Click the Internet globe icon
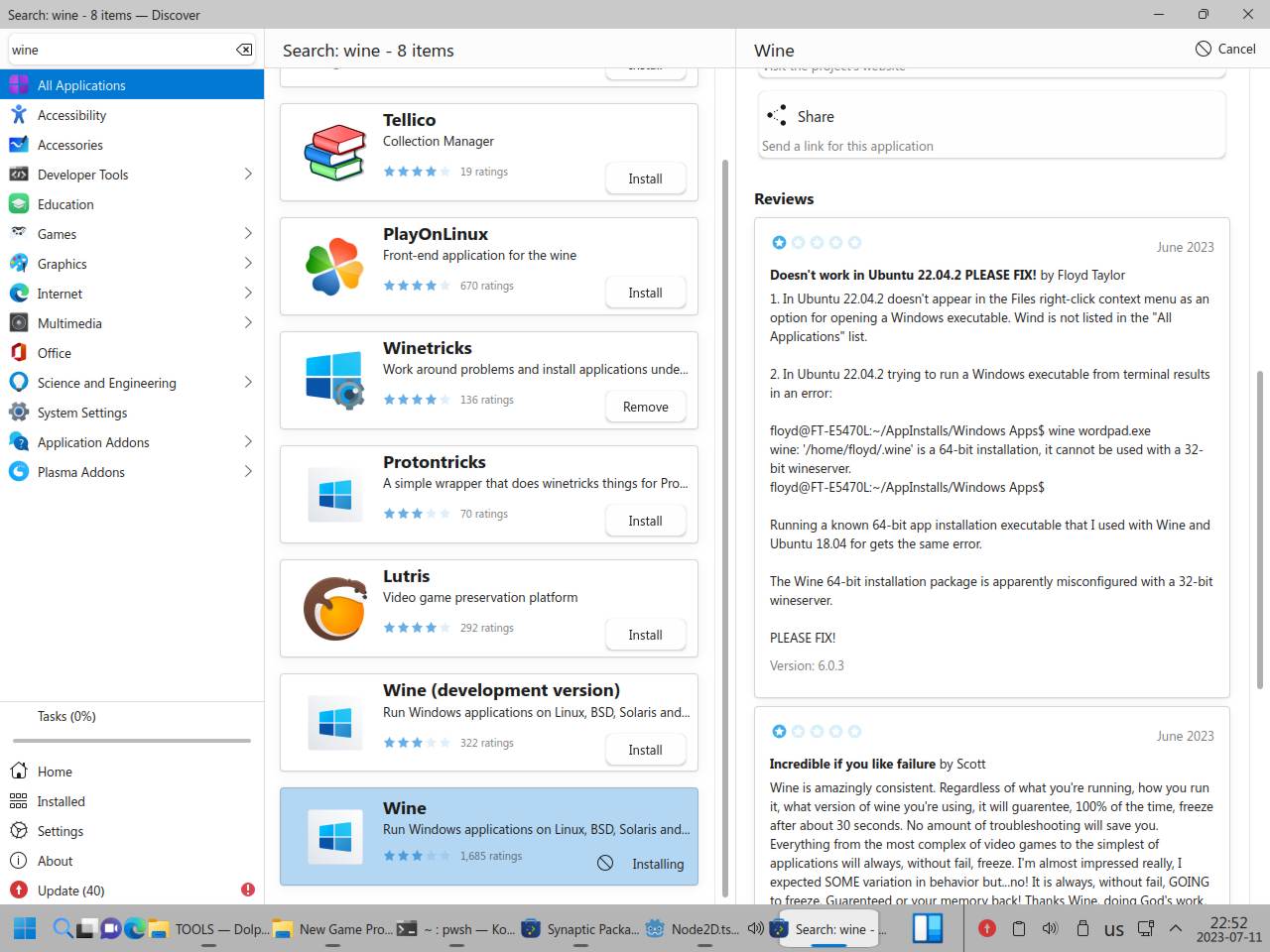Image resolution: width=1270 pixels, height=952 pixels. (19, 294)
